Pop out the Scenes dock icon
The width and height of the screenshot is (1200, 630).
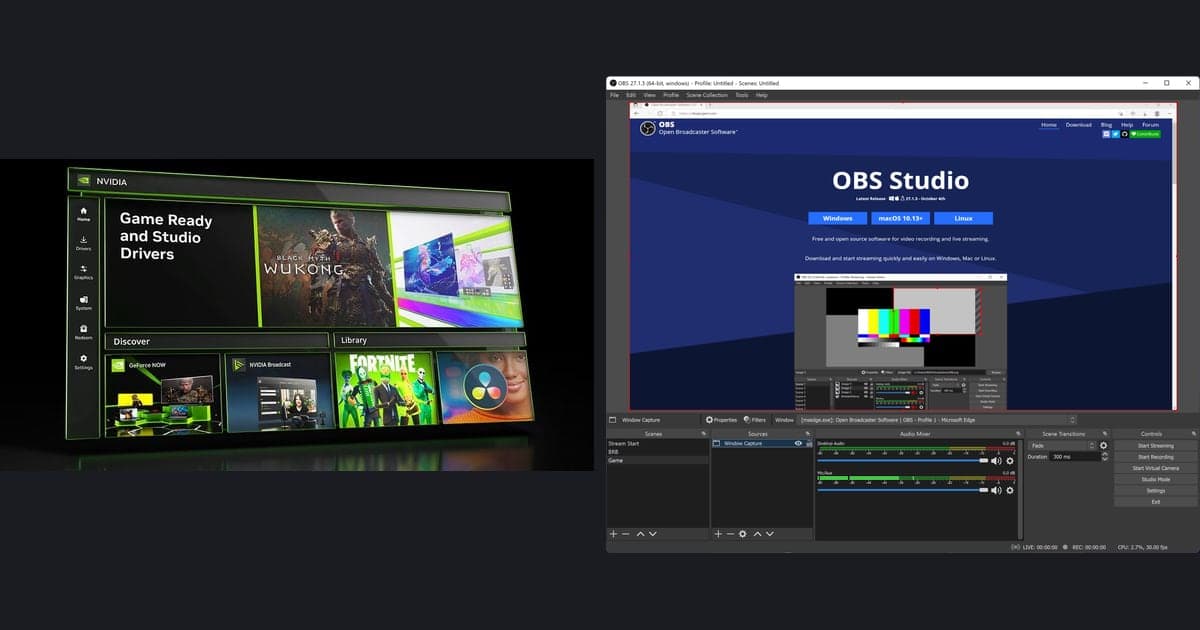(703, 434)
